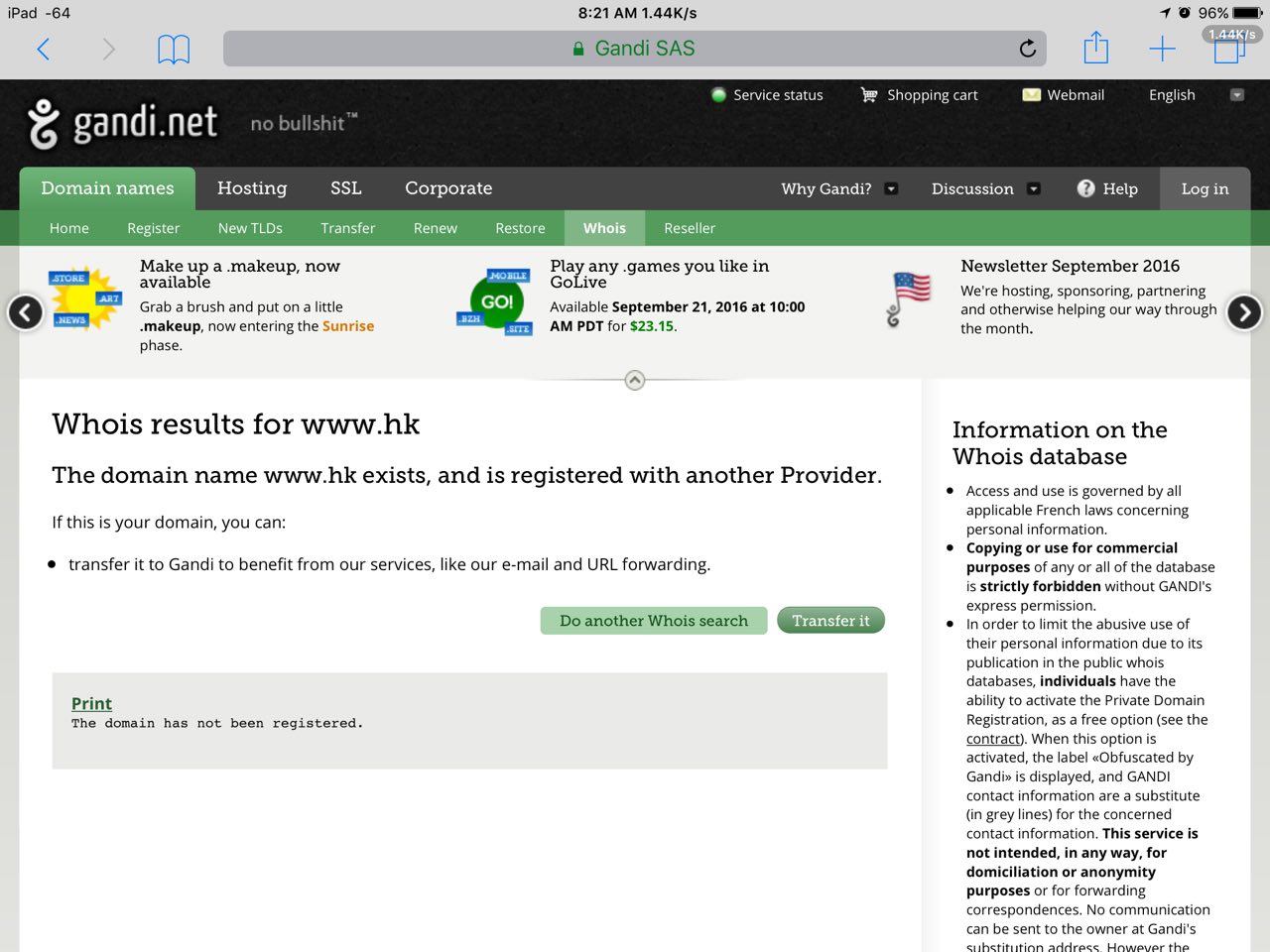Image resolution: width=1270 pixels, height=952 pixels.
Task: Tap the location arrow icon in status bar
Action: pos(1165,13)
